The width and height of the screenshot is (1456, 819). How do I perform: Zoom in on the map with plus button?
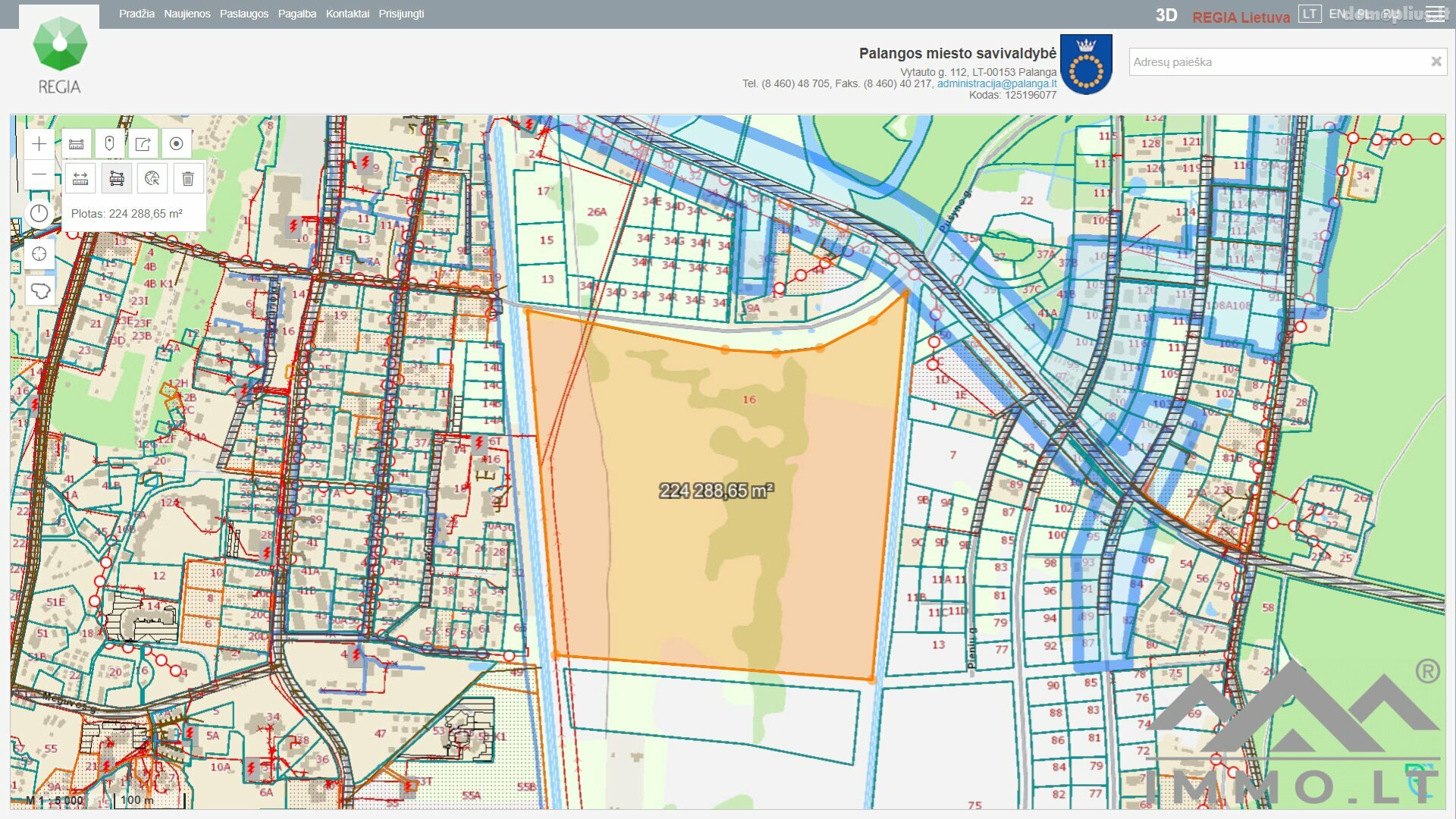39,144
